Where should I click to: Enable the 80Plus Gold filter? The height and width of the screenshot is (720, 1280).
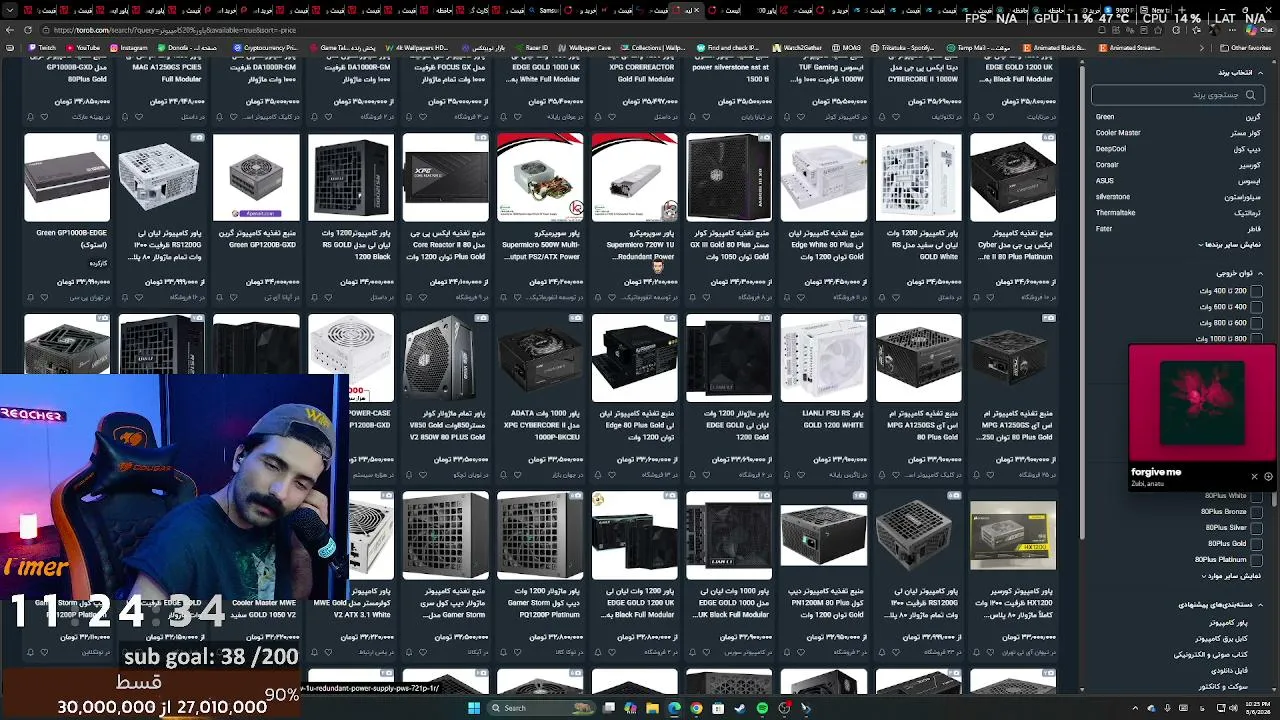(1255, 544)
